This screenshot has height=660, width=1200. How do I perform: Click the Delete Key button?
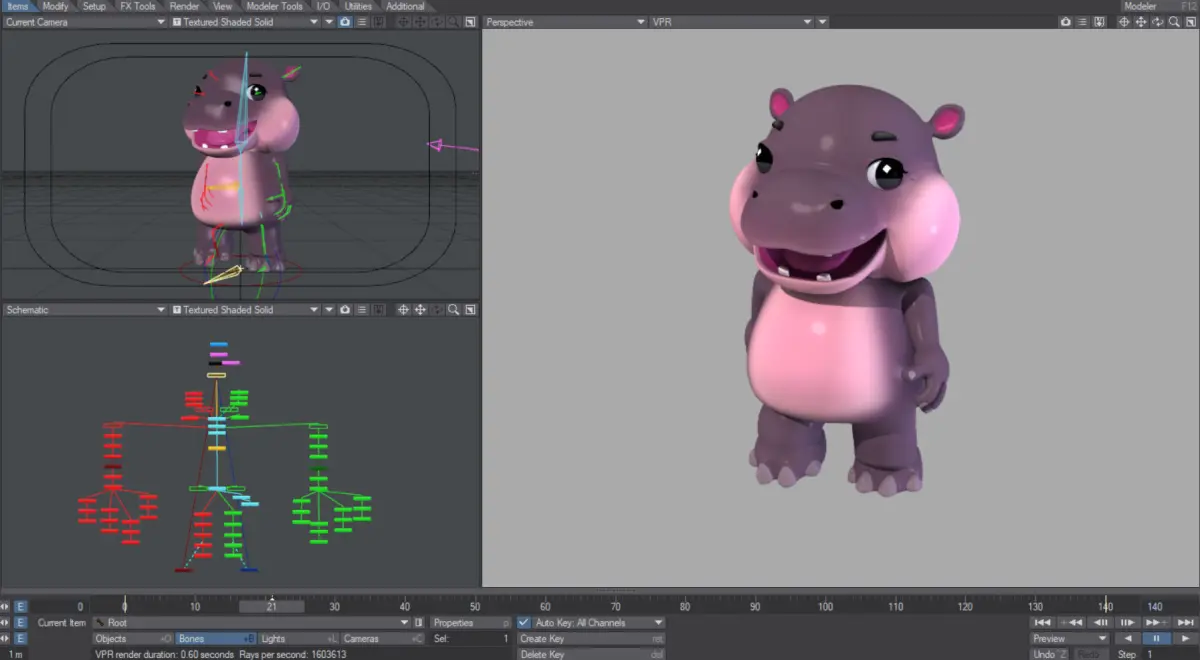(x=591, y=654)
